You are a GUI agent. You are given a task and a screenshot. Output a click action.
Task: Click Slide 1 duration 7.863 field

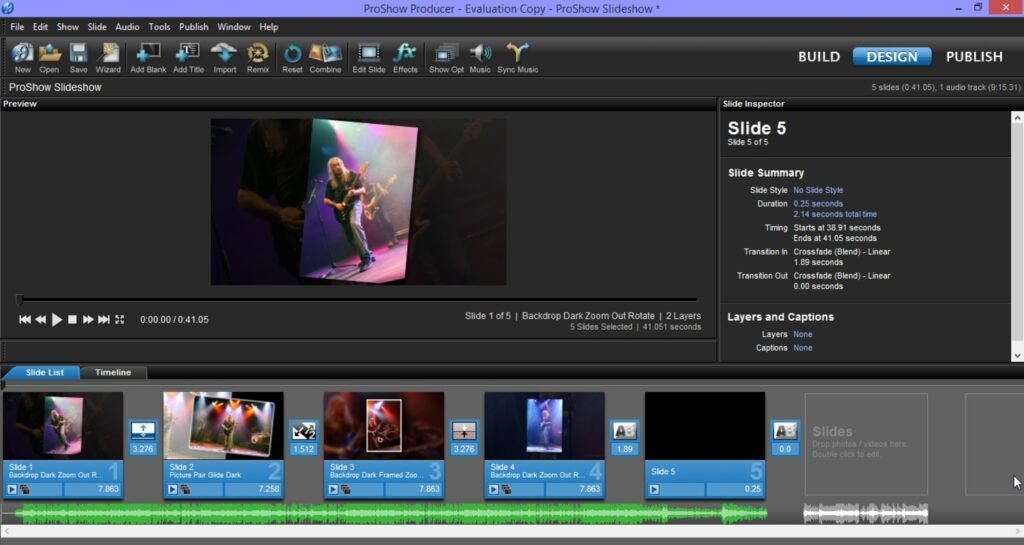tap(92, 489)
